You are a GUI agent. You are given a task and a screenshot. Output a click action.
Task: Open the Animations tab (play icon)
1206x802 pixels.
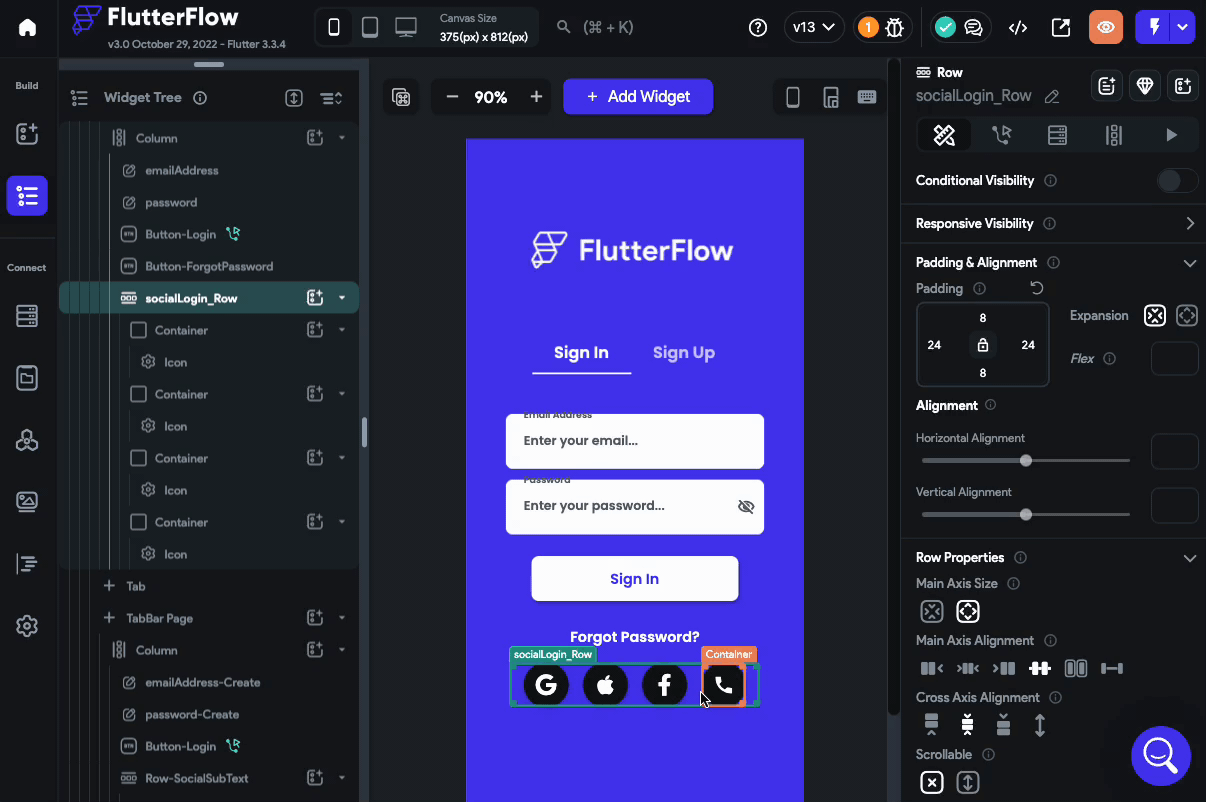[x=1171, y=135]
